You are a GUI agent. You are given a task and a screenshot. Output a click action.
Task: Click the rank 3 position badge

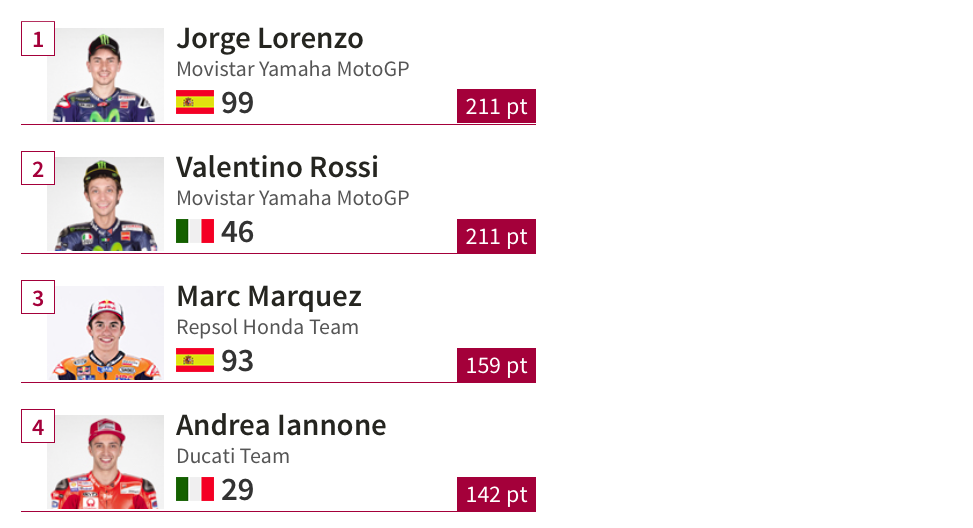click(x=38, y=298)
